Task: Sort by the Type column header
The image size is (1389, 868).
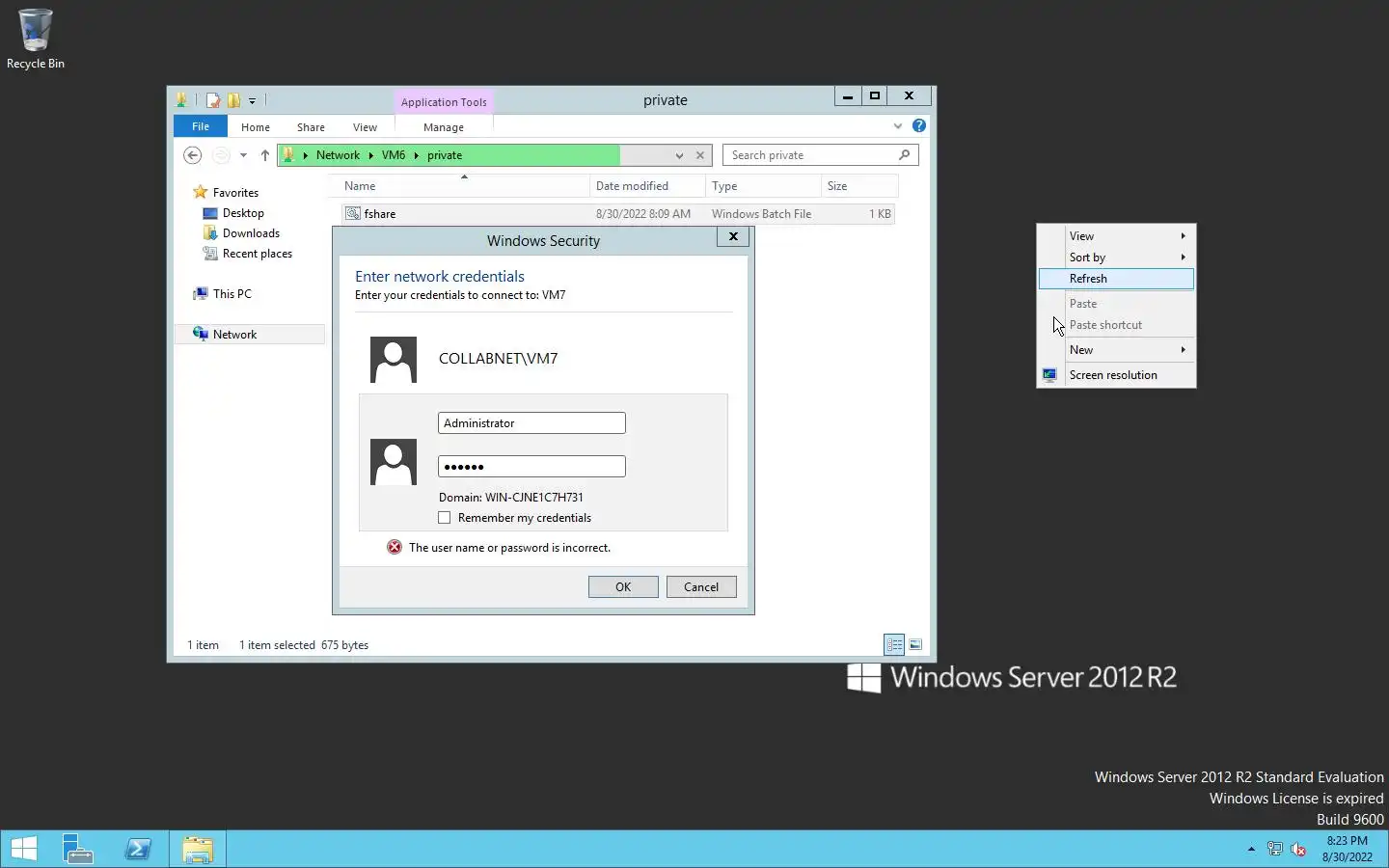Action: pyautogui.click(x=763, y=186)
